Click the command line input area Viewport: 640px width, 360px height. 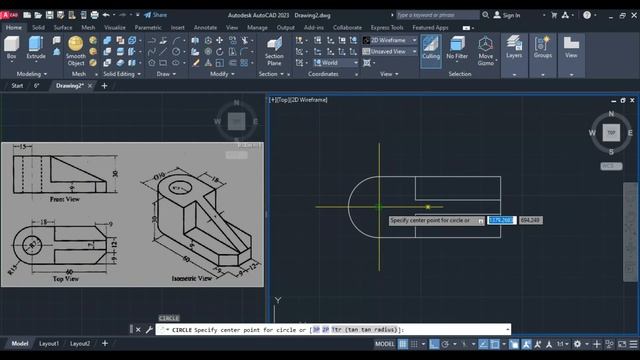pyautogui.click(x=333, y=329)
